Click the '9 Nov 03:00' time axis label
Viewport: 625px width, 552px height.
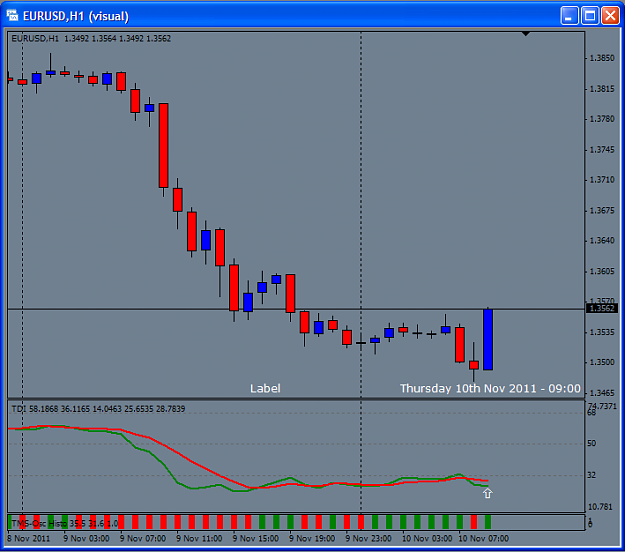coord(86,538)
